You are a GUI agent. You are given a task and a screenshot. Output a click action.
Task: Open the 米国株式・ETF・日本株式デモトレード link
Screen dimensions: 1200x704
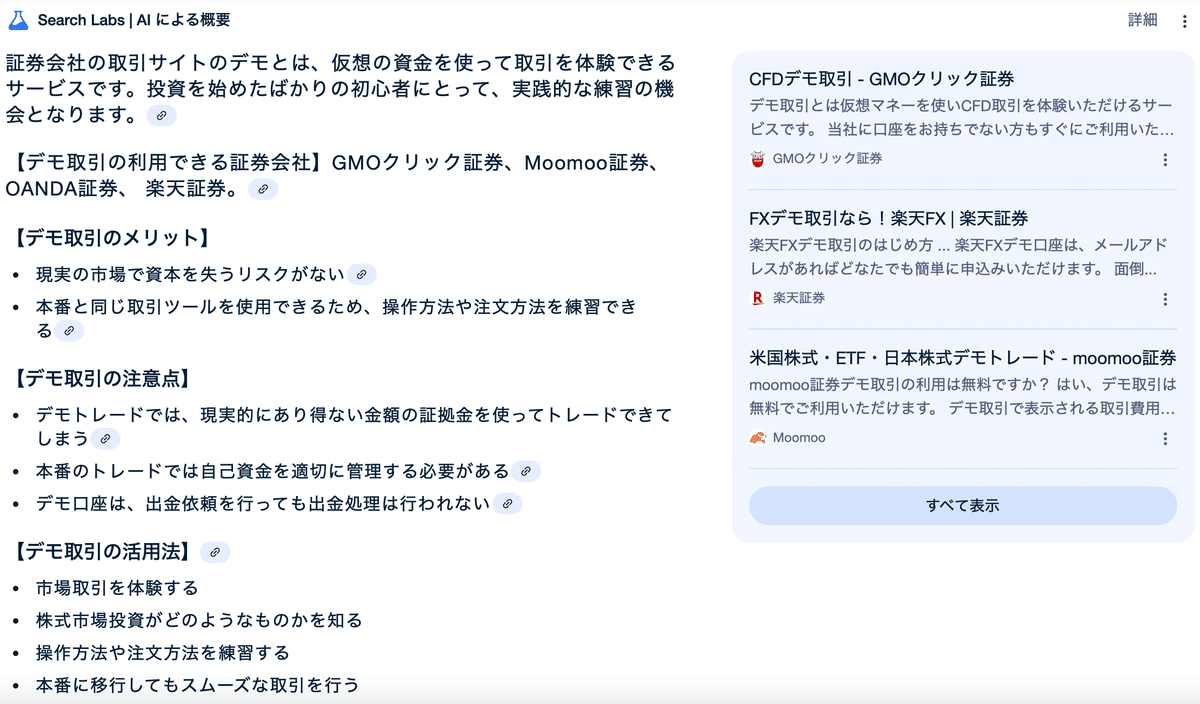coord(962,357)
